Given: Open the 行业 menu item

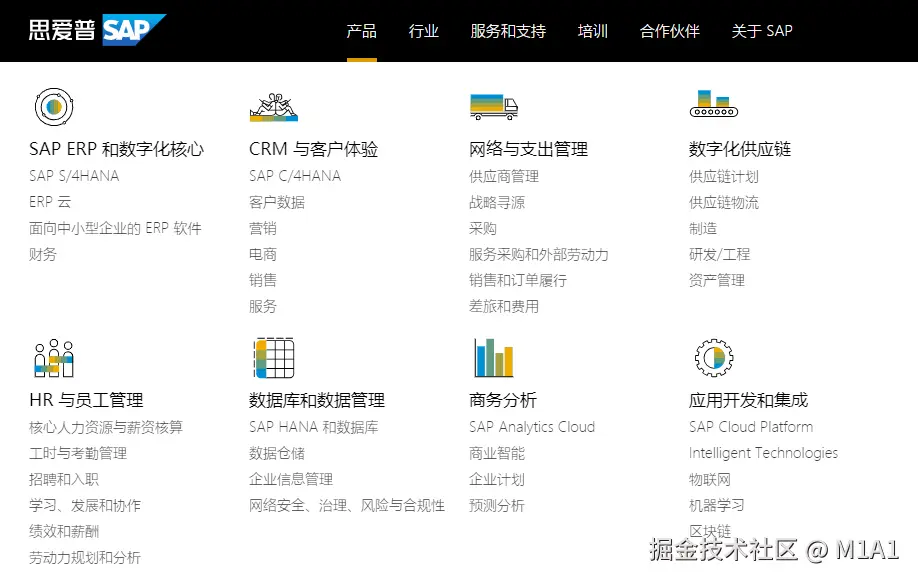Looking at the screenshot, I should (423, 30).
